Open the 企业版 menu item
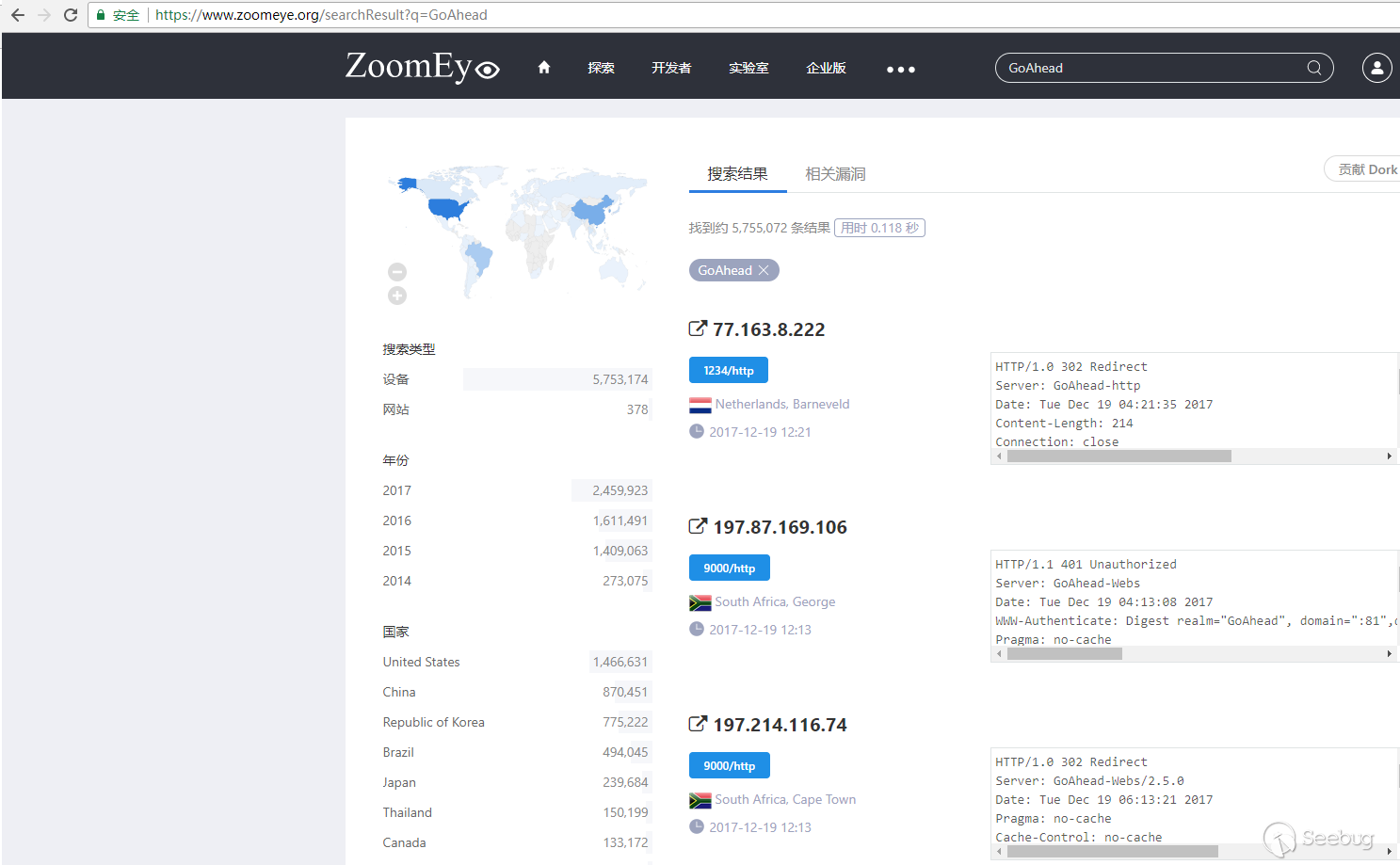This screenshot has height=865, width=1400. point(826,68)
